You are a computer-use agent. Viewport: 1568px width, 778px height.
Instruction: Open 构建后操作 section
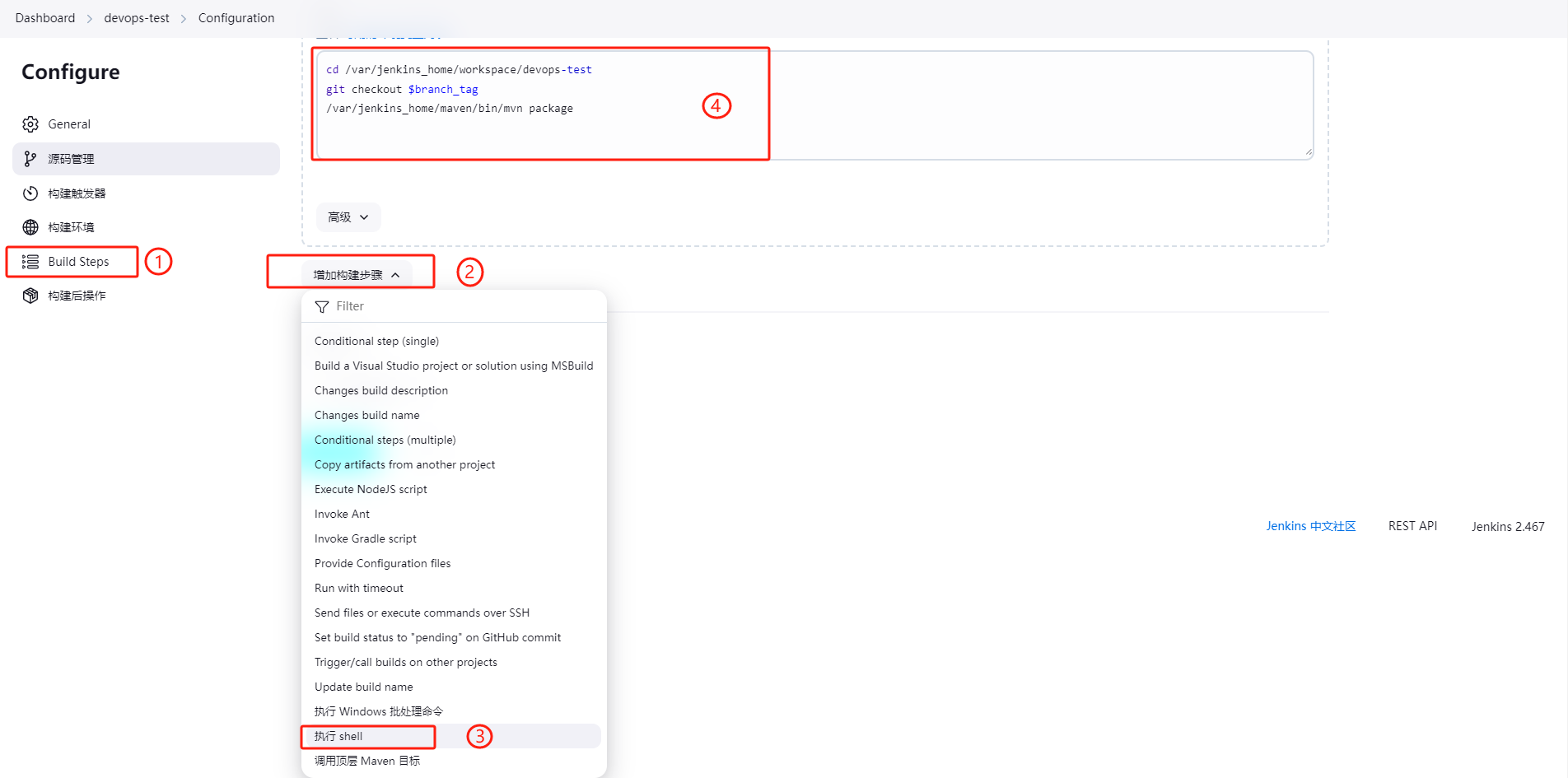click(146, 296)
